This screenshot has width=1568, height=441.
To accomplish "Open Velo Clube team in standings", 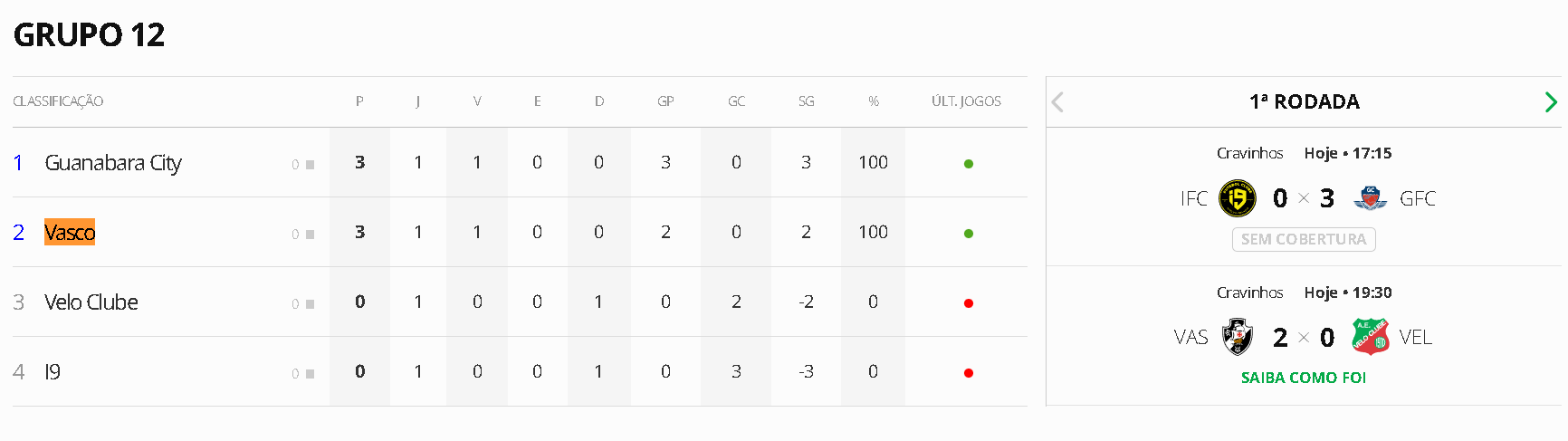I will 91,302.
